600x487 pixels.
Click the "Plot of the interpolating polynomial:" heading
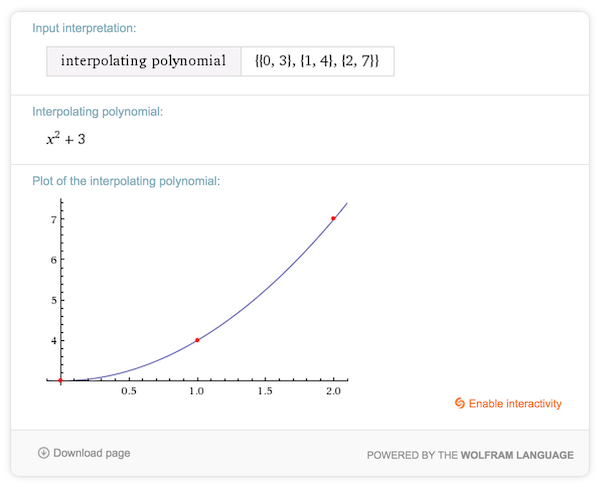pyautogui.click(x=126, y=181)
